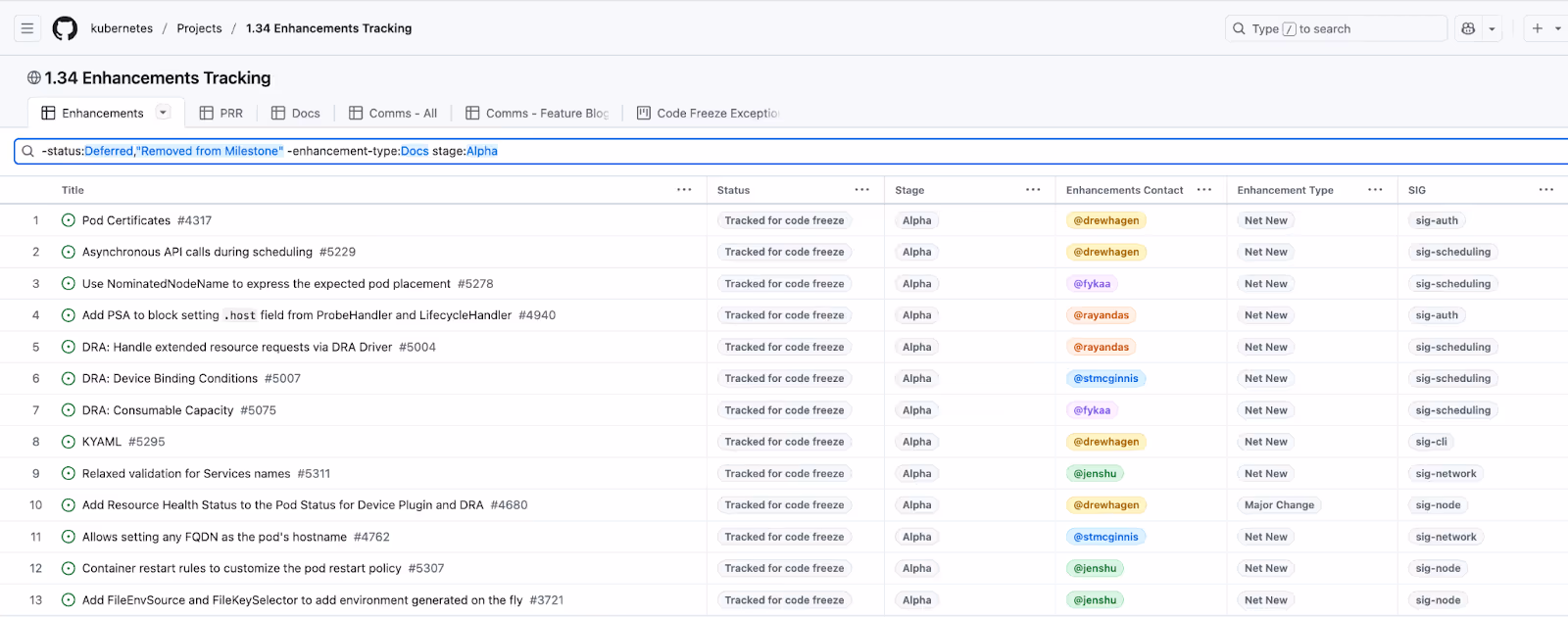Click open-issue icon for KYAML row
Viewport: 1568px width, 617px height.
(x=69, y=442)
